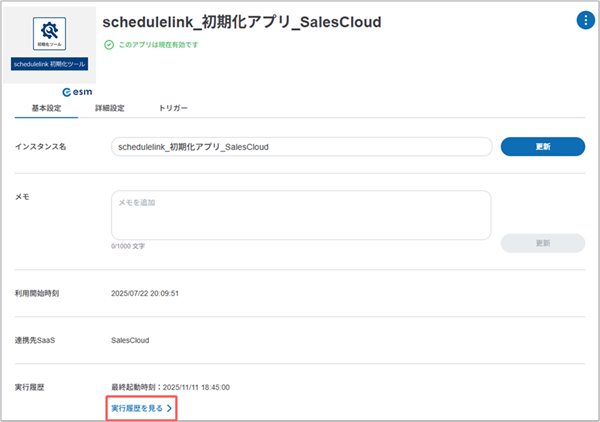Click the green checkmark status icon
This screenshot has height=422, width=600.
coord(108,45)
